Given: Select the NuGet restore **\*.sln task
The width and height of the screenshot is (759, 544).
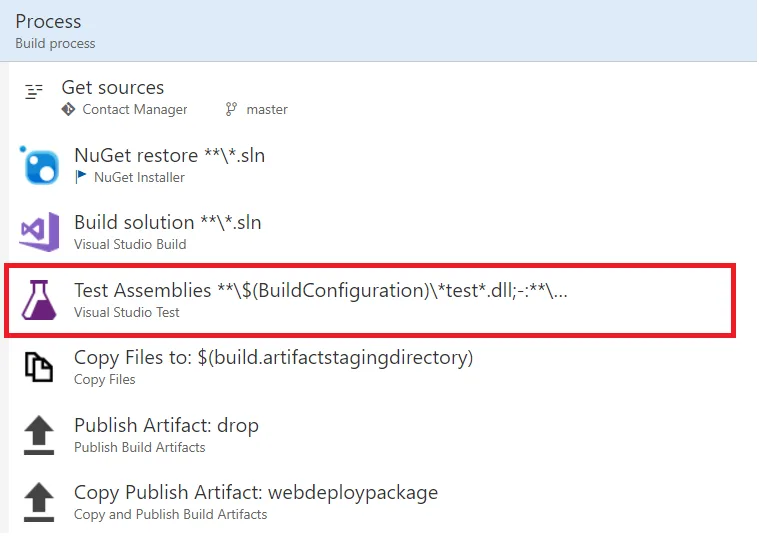Looking at the screenshot, I should click(x=169, y=155).
